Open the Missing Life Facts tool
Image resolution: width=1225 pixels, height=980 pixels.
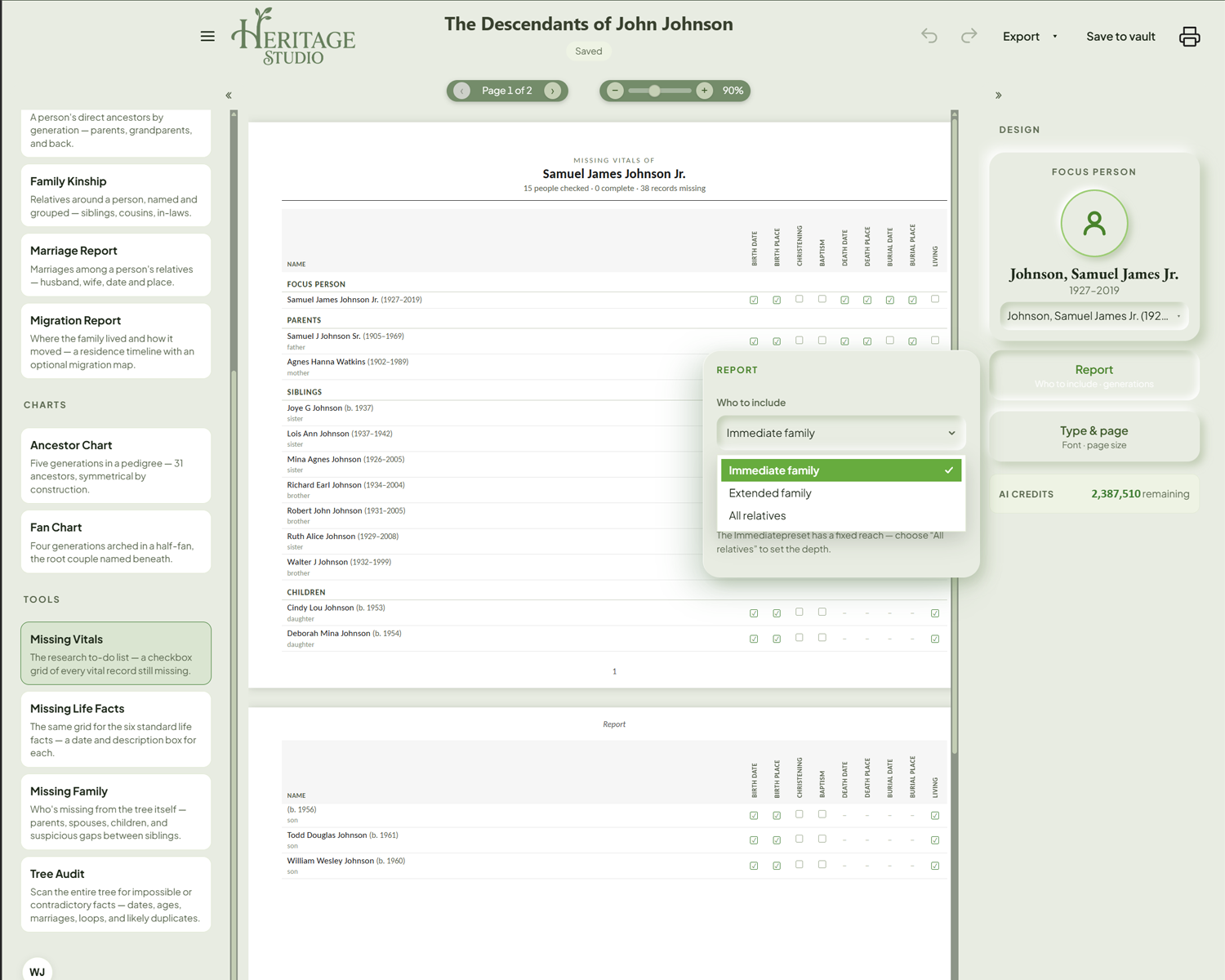[x=116, y=729]
